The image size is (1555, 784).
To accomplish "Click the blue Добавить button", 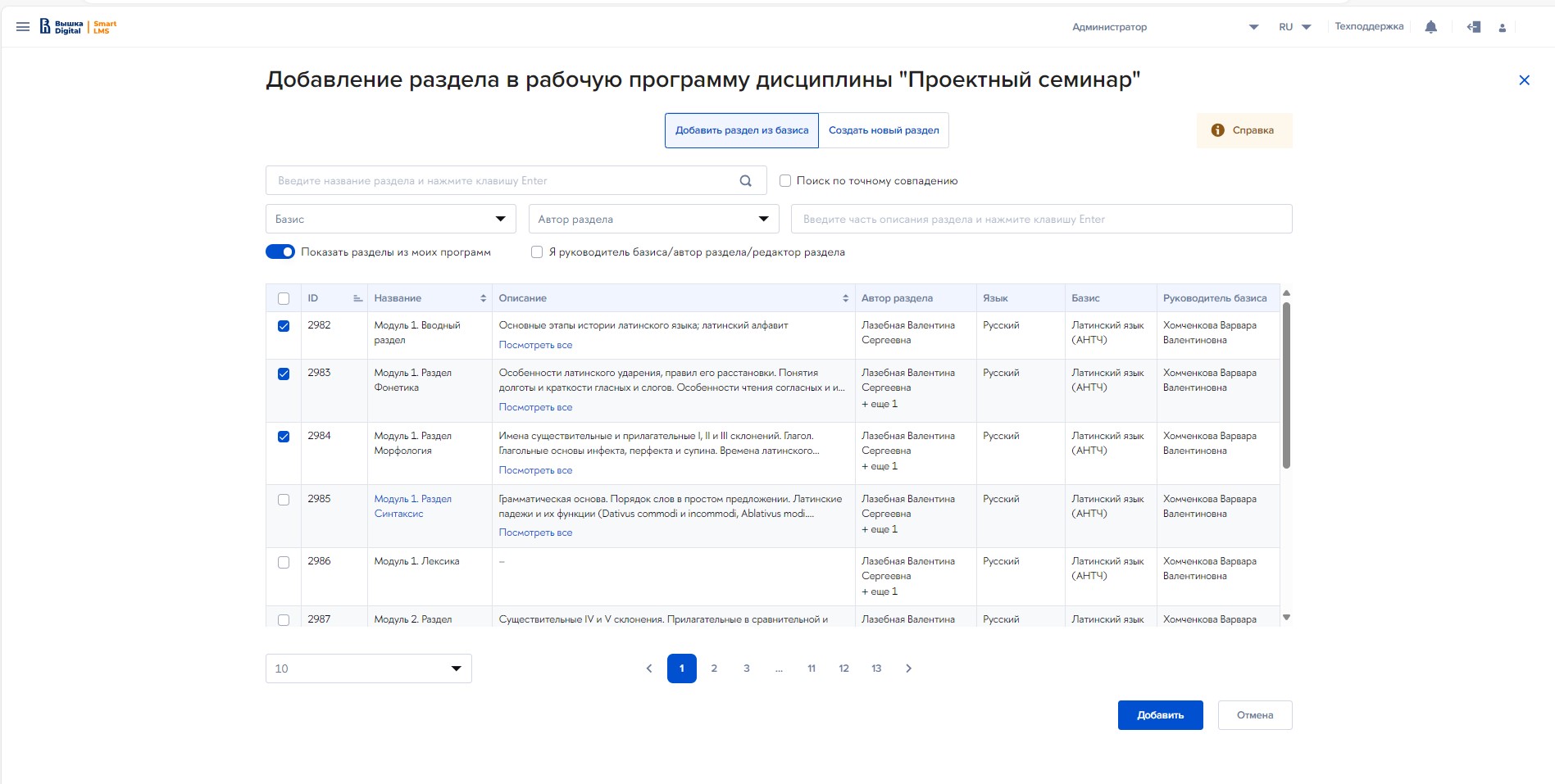I will [x=1160, y=715].
